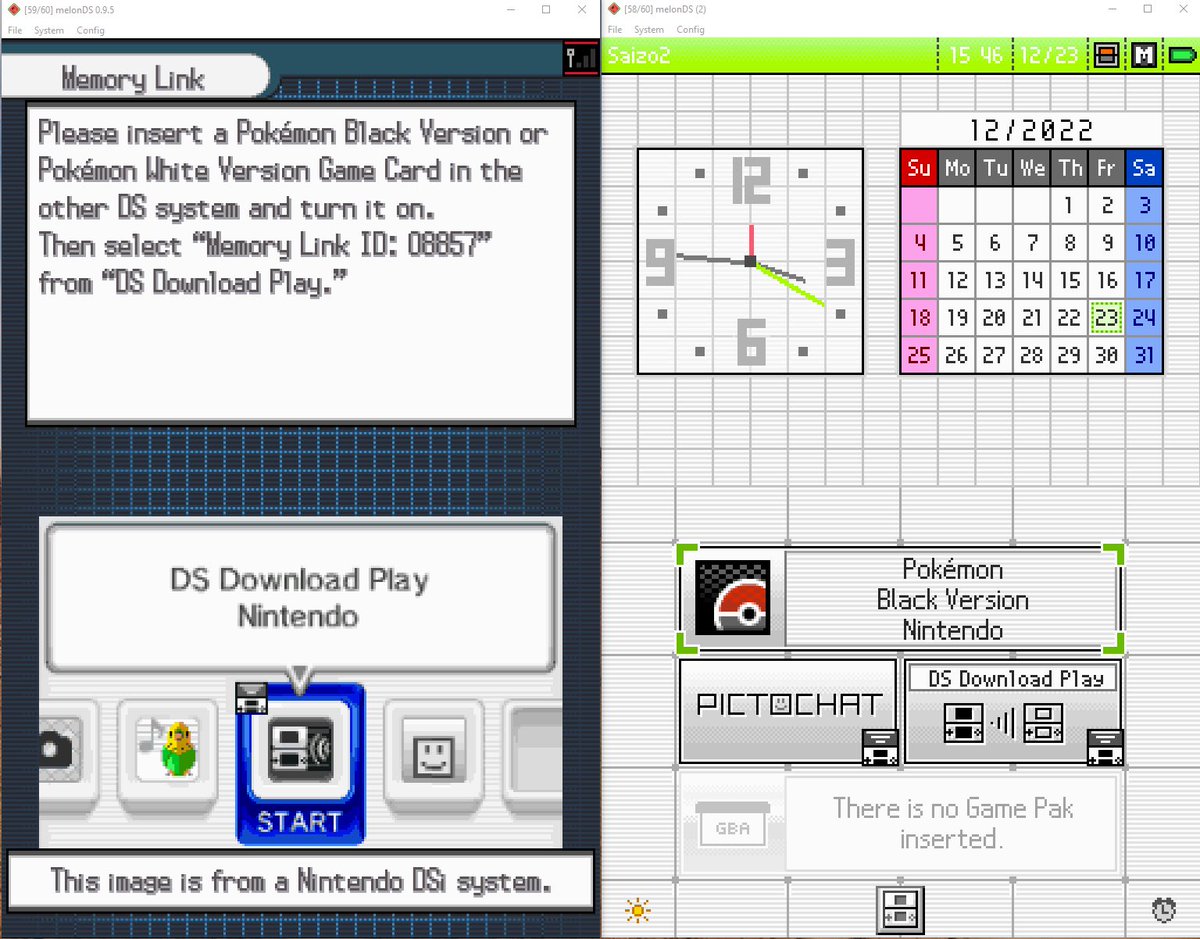Click the melonDS 0.9.5 title bar app icon
Image resolution: width=1200 pixels, height=939 pixels.
(x=14, y=10)
